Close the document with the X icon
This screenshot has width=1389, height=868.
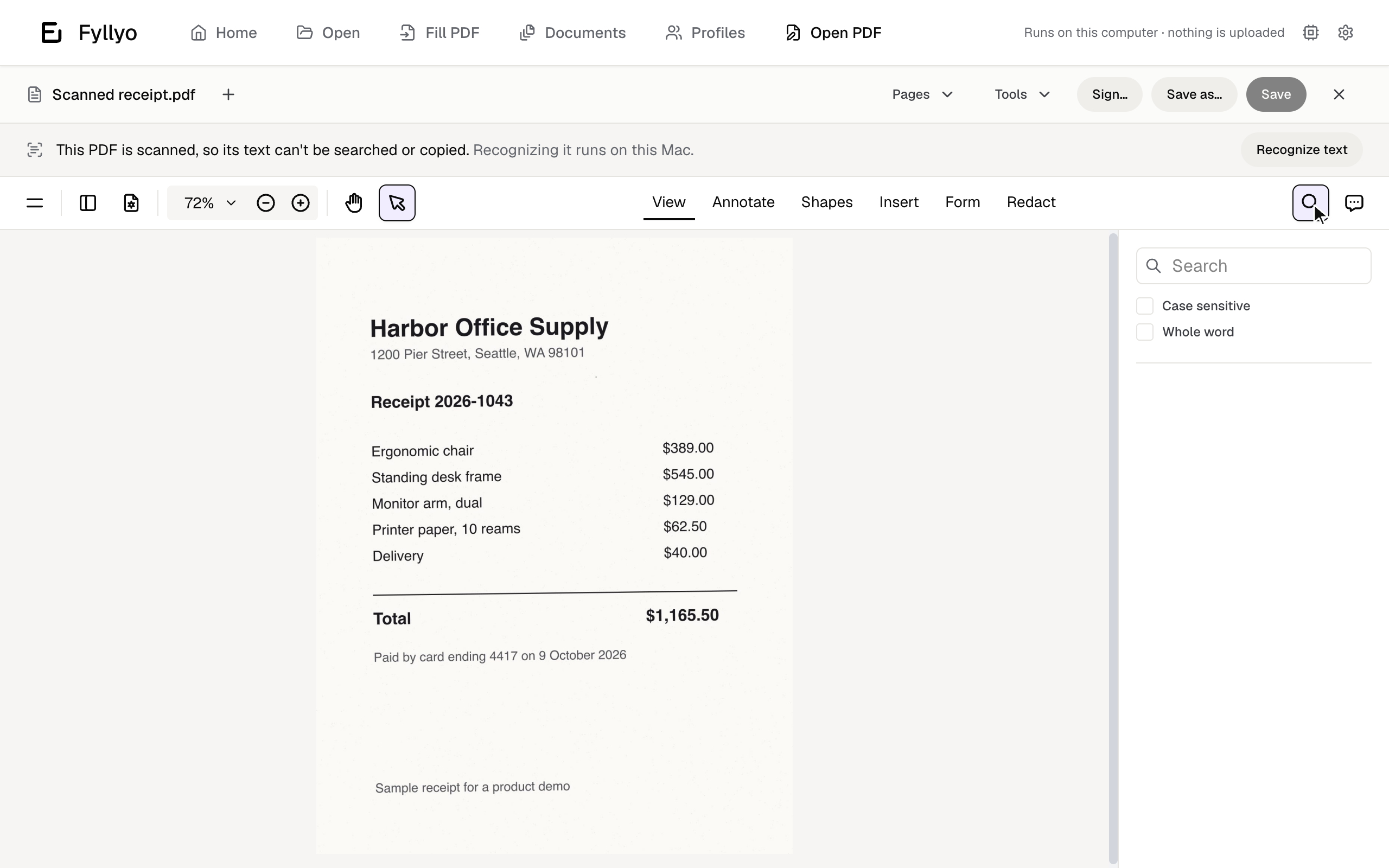[1339, 94]
